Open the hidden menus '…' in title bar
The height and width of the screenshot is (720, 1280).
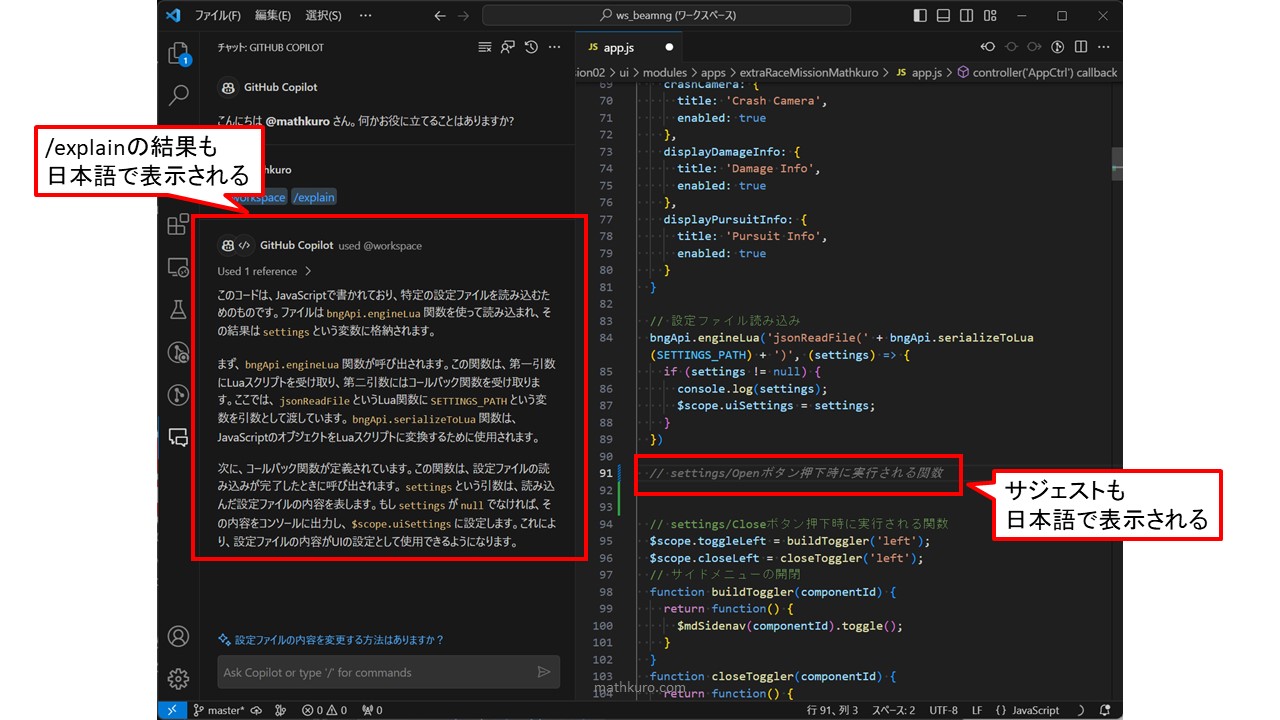click(x=365, y=16)
